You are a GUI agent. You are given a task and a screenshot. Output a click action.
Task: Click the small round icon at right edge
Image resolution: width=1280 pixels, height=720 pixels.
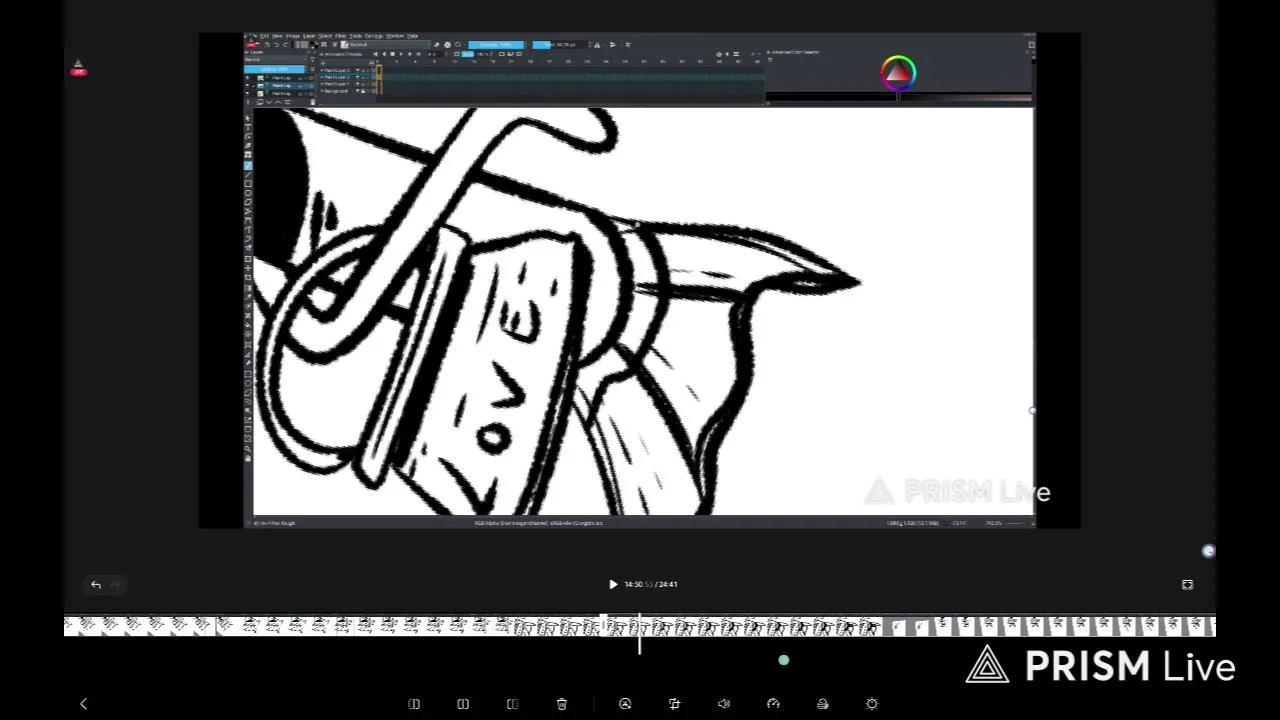(1208, 551)
